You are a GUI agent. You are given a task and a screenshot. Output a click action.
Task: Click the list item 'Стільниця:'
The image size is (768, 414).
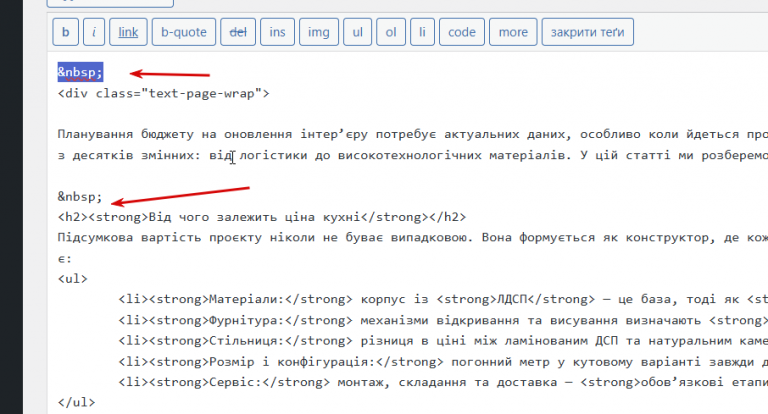click(443, 341)
